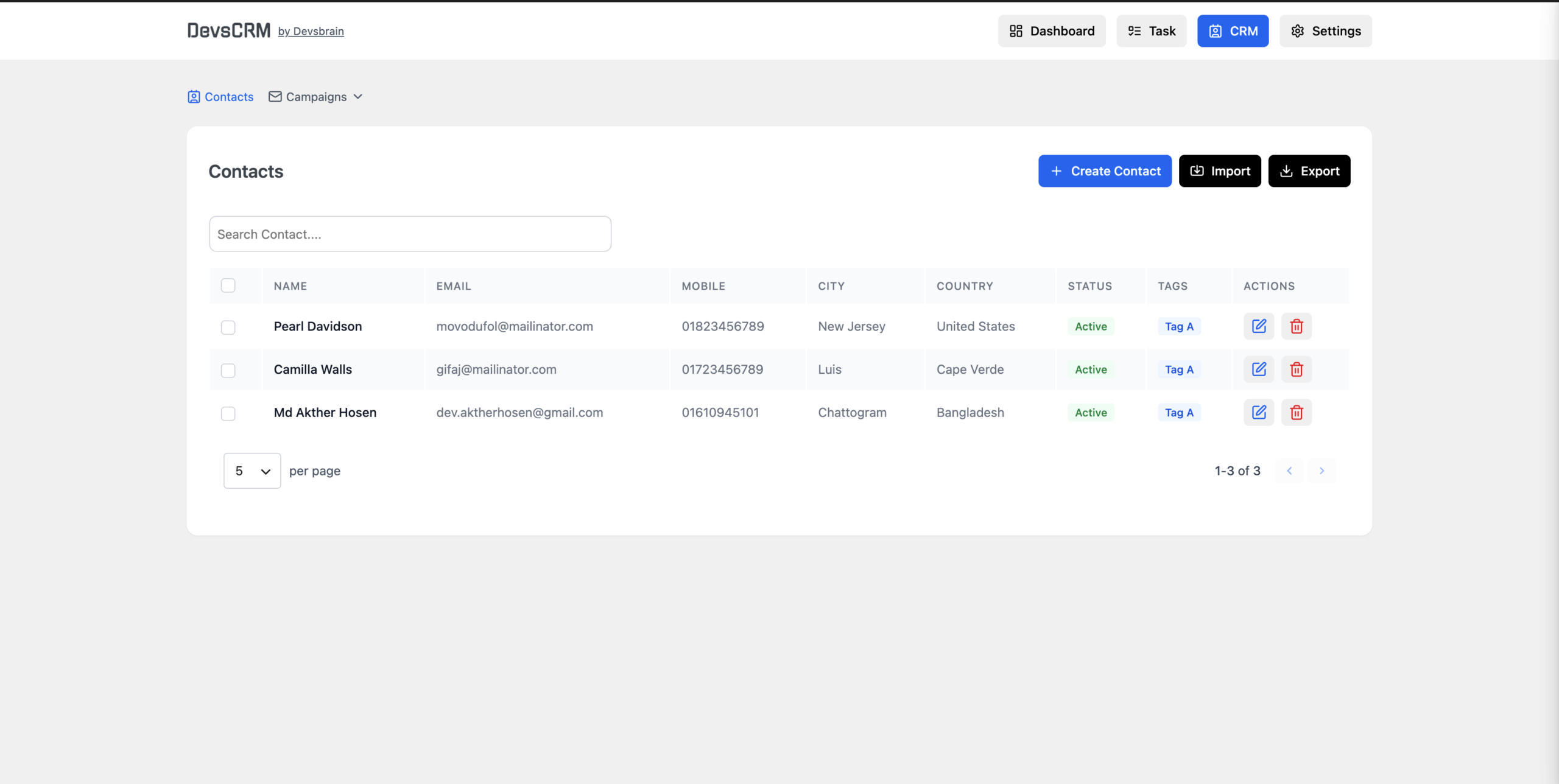
Task: Click the name Pearl Davidson
Action: coord(317,326)
